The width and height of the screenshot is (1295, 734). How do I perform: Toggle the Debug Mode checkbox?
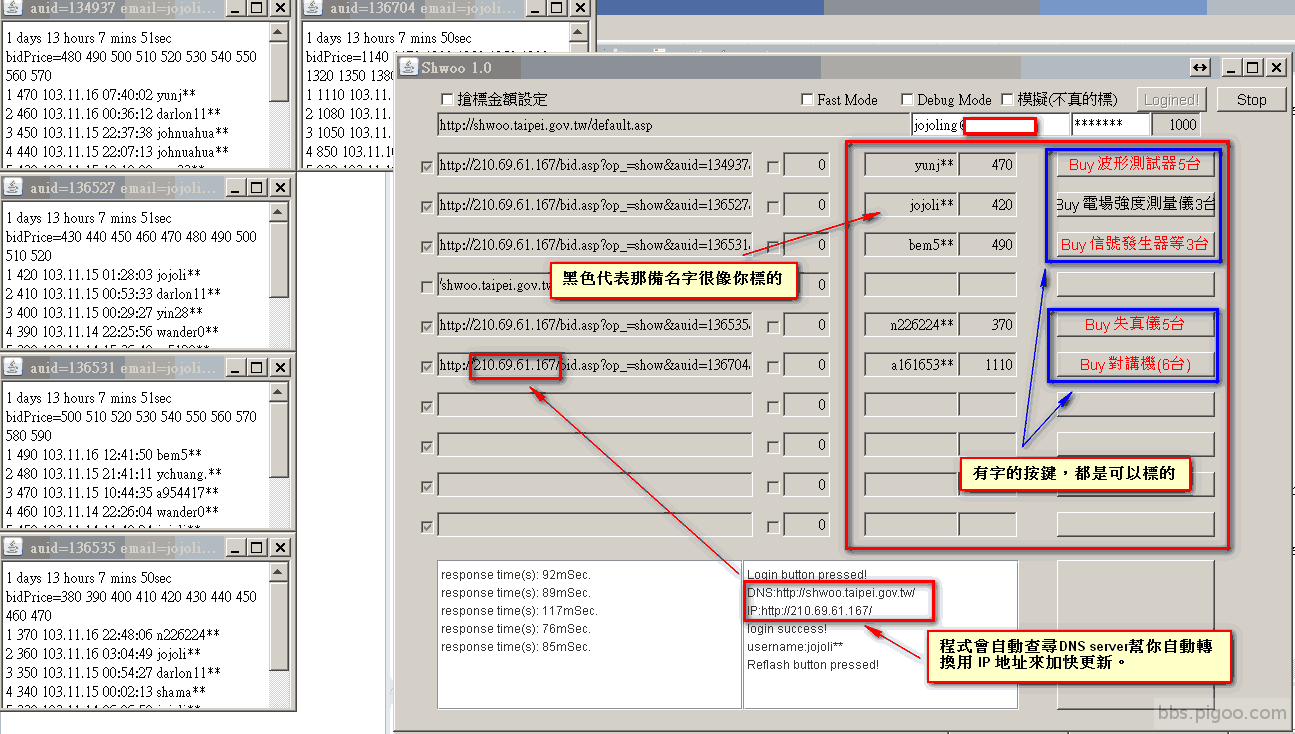907,100
